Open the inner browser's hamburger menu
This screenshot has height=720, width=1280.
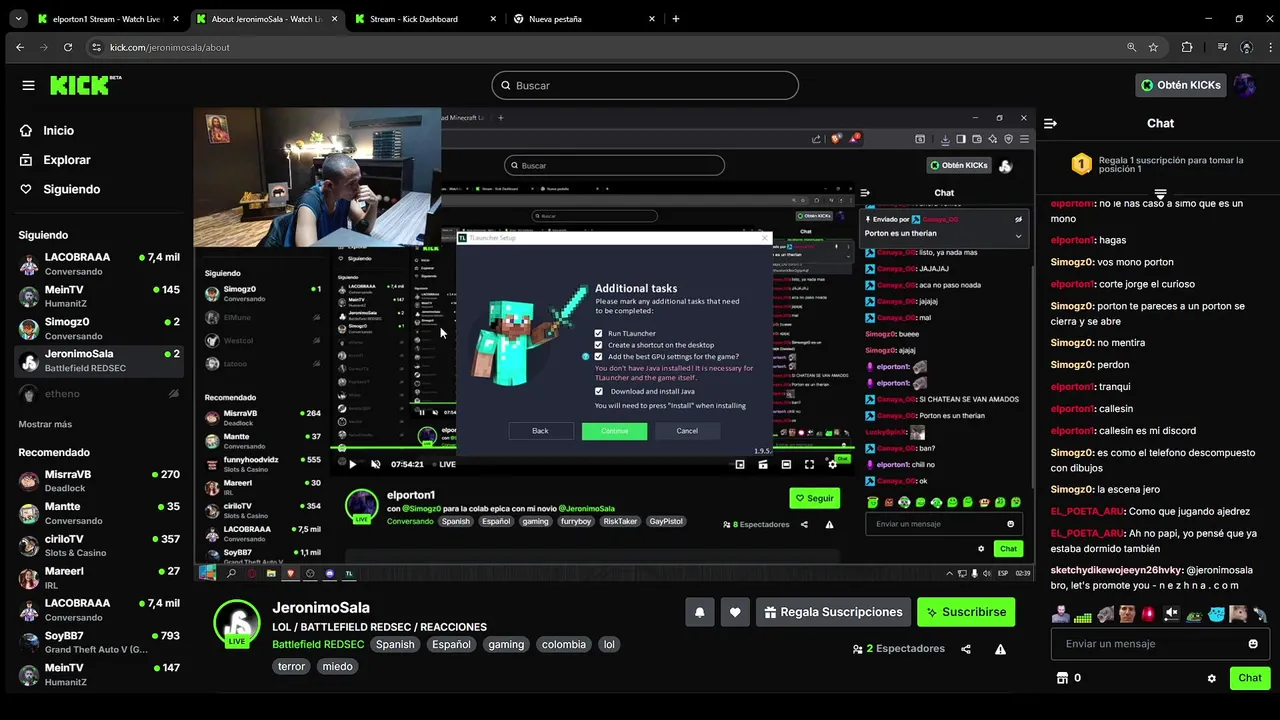point(1024,139)
